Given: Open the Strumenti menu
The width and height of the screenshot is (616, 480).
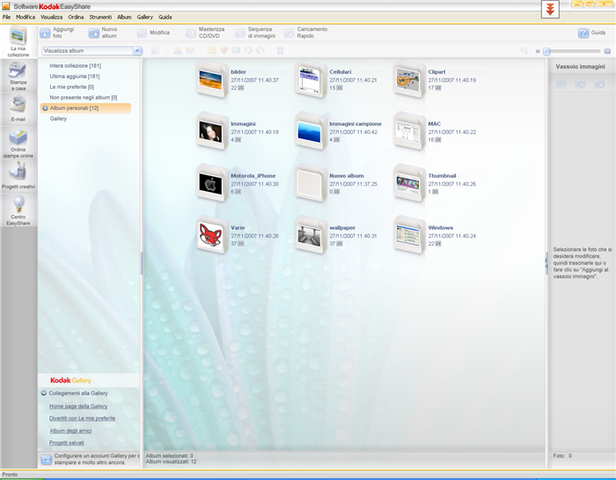Looking at the screenshot, I should pos(101,17).
